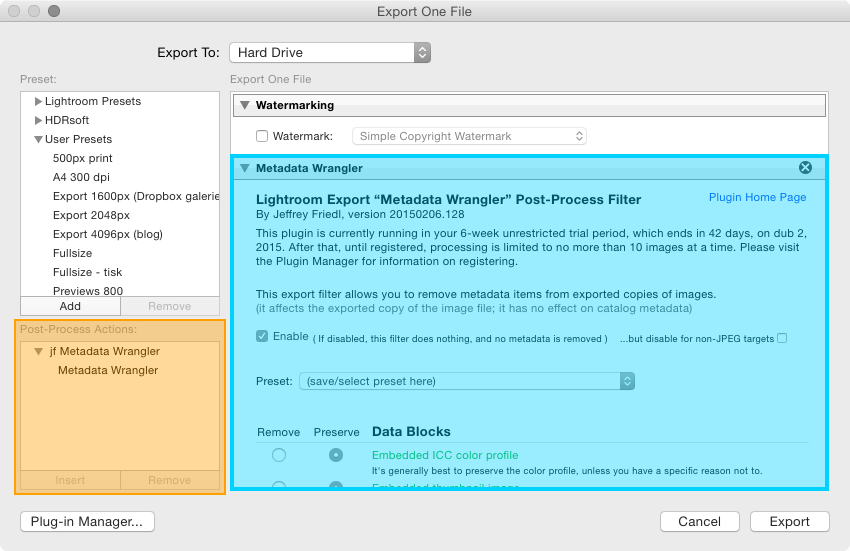Click the Watermarking section title
This screenshot has height=551, width=850.
295,105
